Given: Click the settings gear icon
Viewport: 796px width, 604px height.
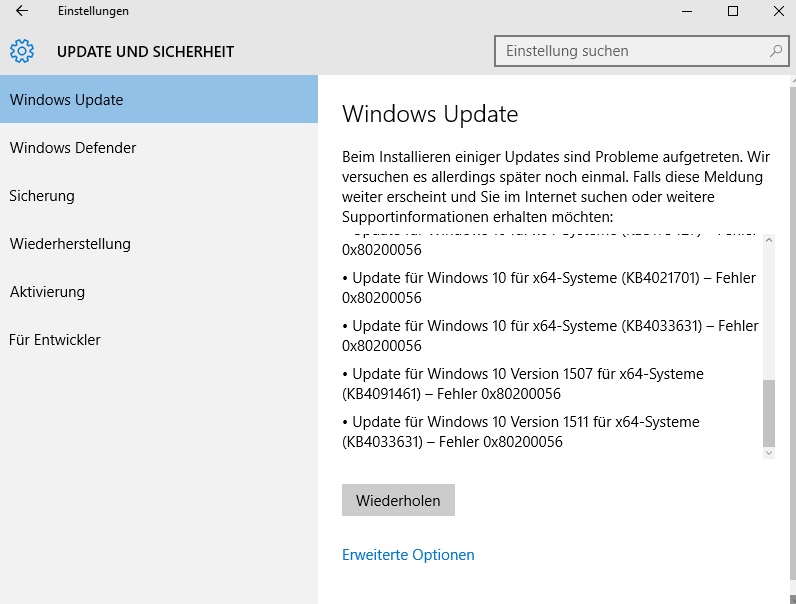Looking at the screenshot, I should pos(22,51).
